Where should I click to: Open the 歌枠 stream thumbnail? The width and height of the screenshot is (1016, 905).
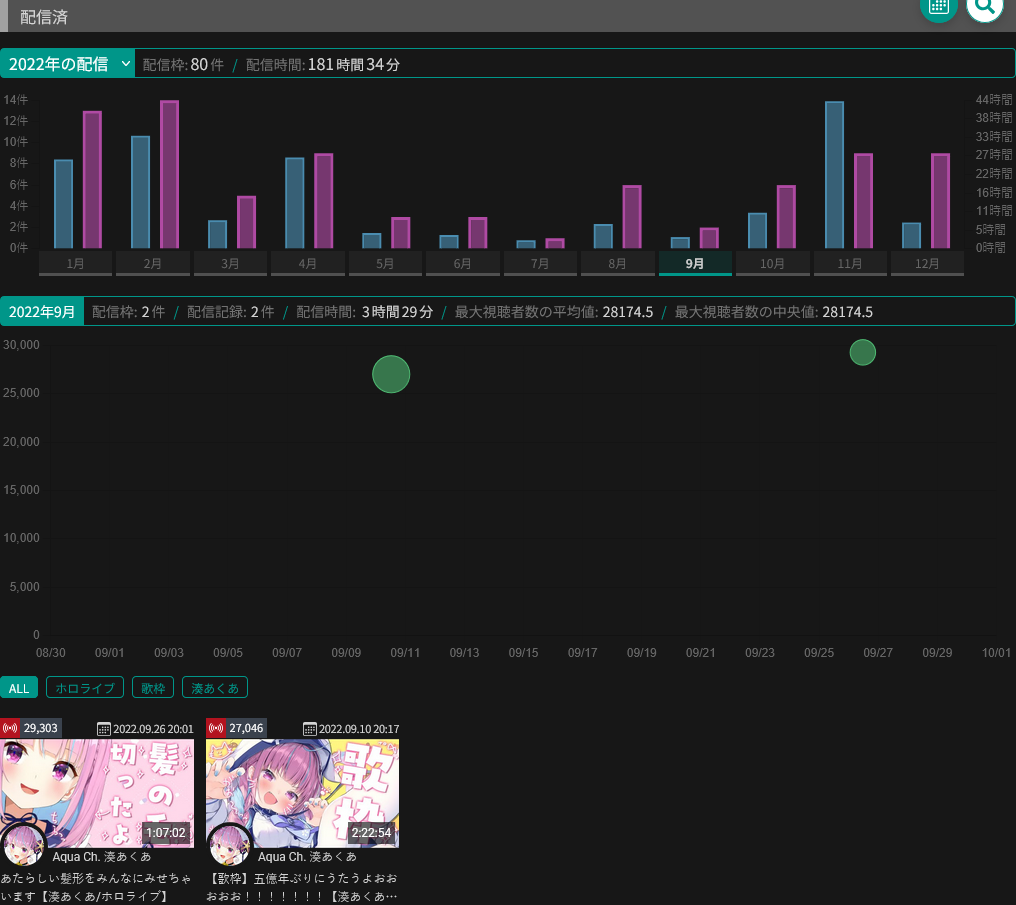(303, 793)
